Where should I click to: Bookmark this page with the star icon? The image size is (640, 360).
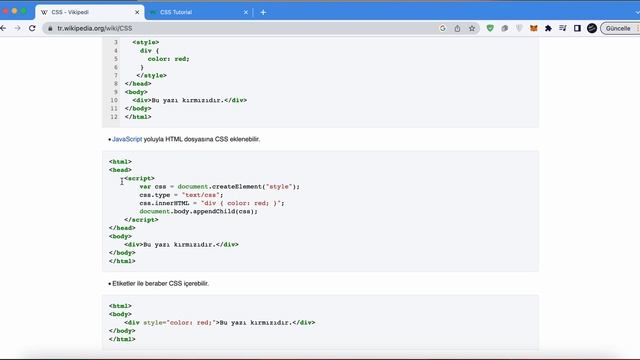click(472, 28)
